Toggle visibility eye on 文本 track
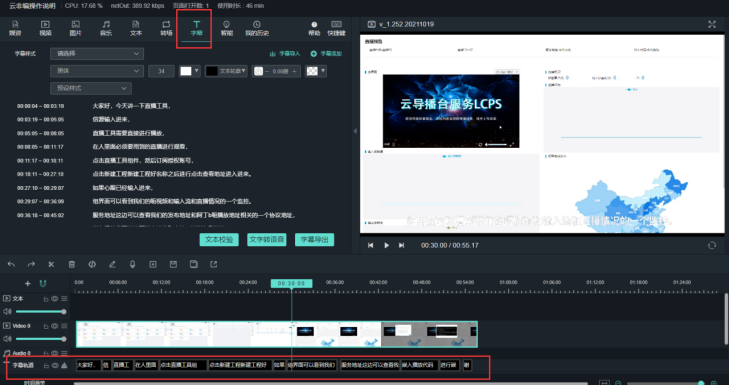This screenshot has height=386, width=730. [x=54, y=298]
